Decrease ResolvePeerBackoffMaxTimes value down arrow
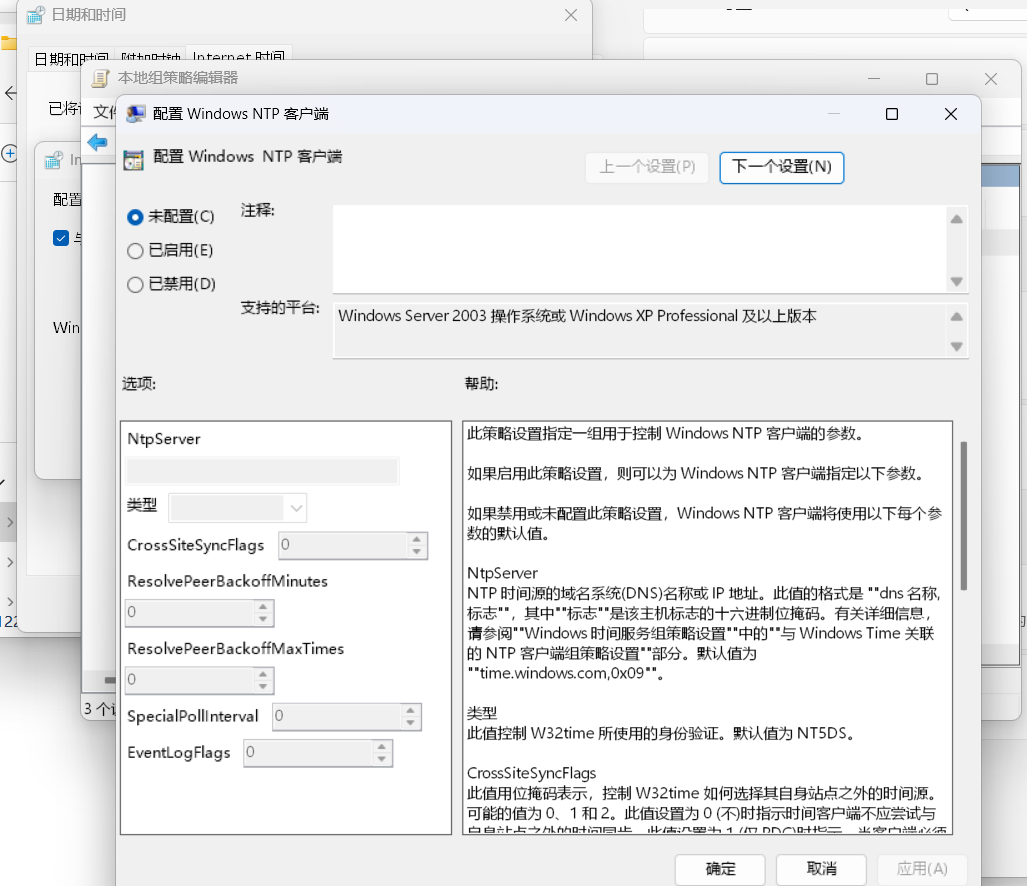Viewport: 1027px width, 886px height. [263, 686]
